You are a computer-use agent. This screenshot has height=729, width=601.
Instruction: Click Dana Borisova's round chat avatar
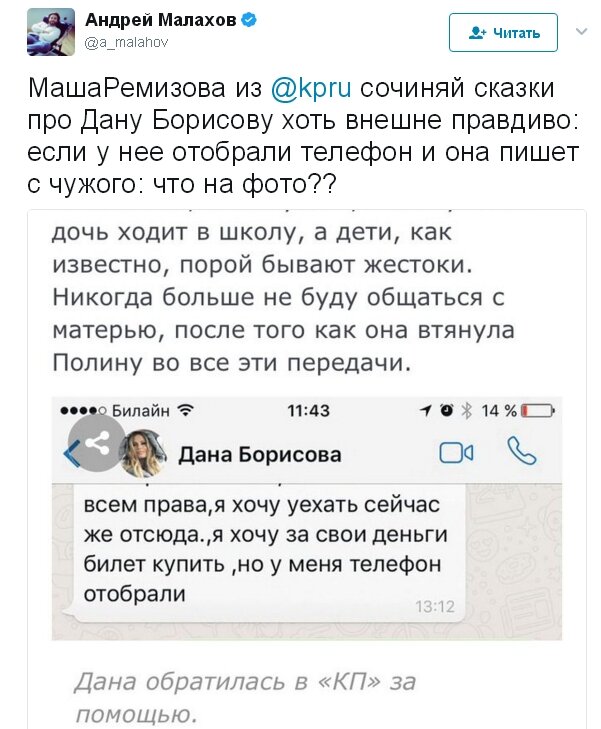tap(141, 455)
